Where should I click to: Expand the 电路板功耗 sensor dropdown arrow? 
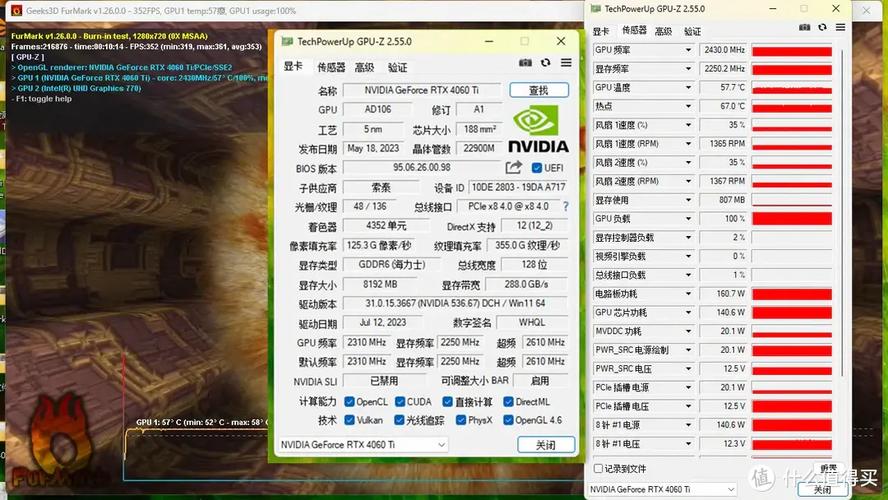(688, 293)
